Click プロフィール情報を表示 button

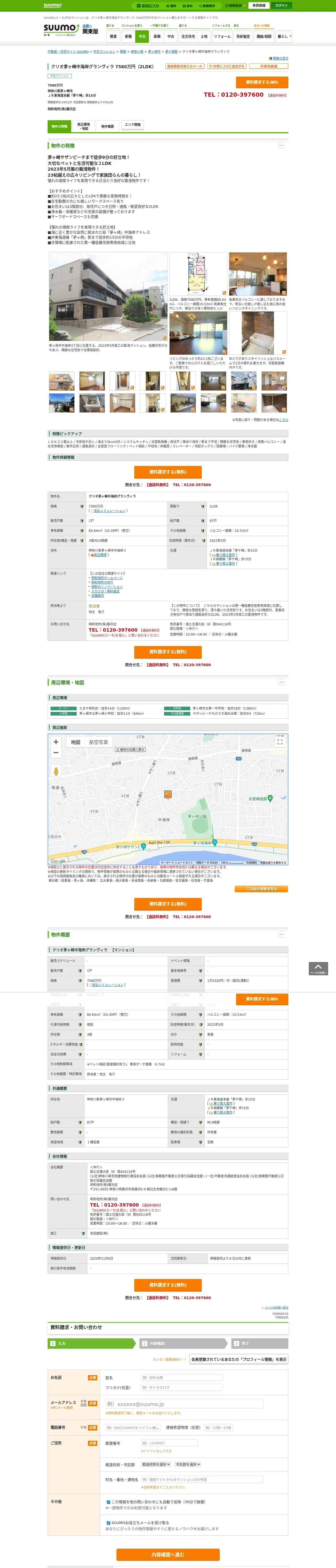(239, 1359)
